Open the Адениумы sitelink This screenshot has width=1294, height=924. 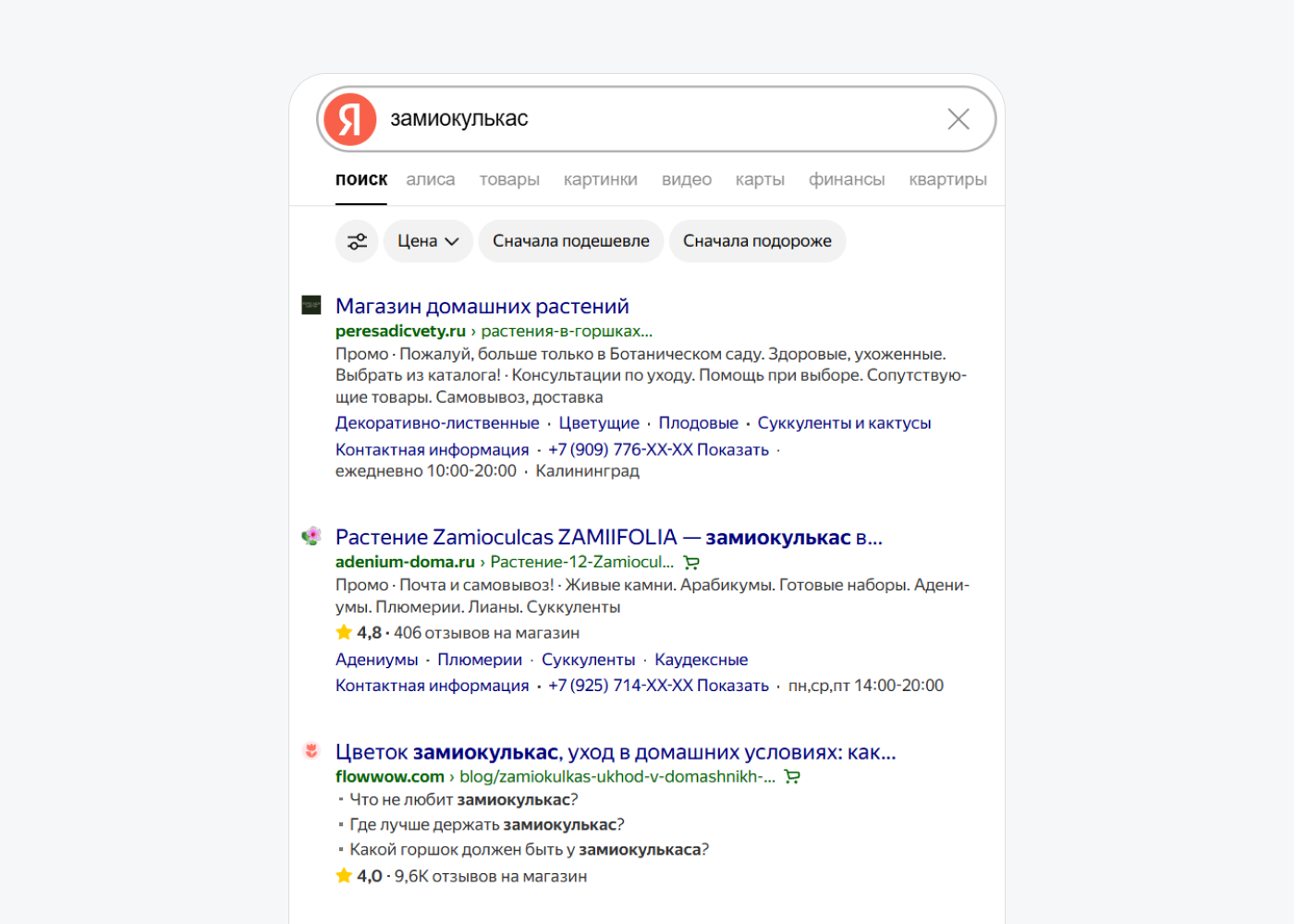[377, 660]
